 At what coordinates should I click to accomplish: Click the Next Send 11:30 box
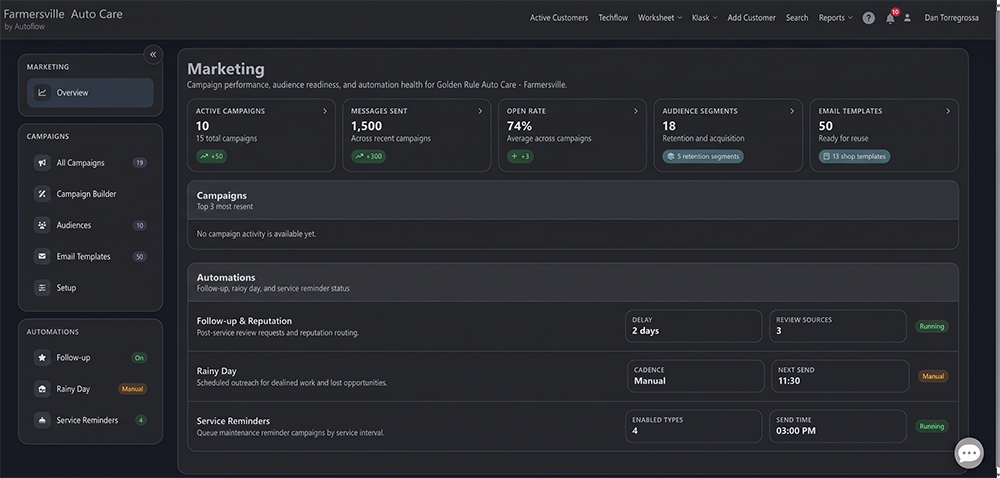840,376
